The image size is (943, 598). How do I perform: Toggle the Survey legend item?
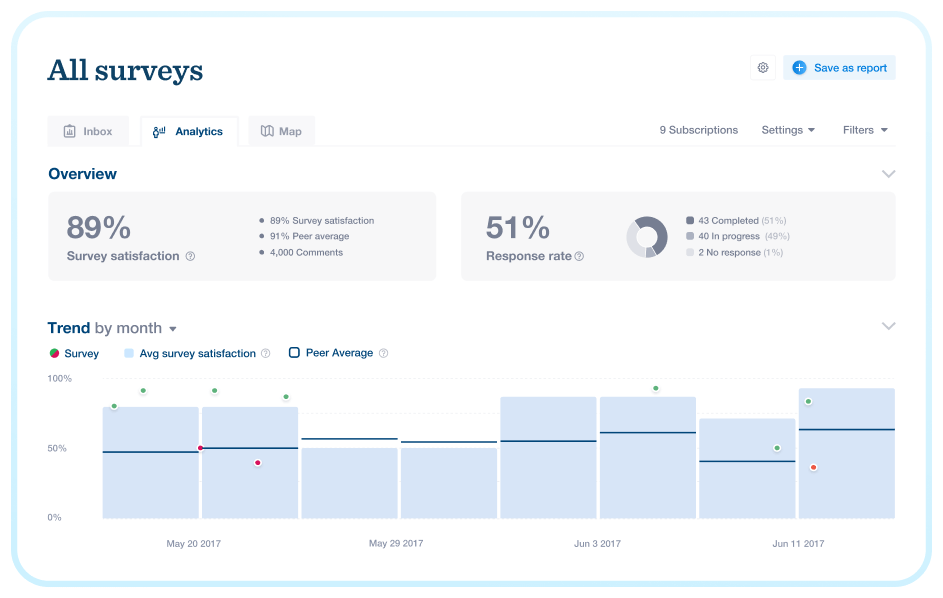click(74, 353)
